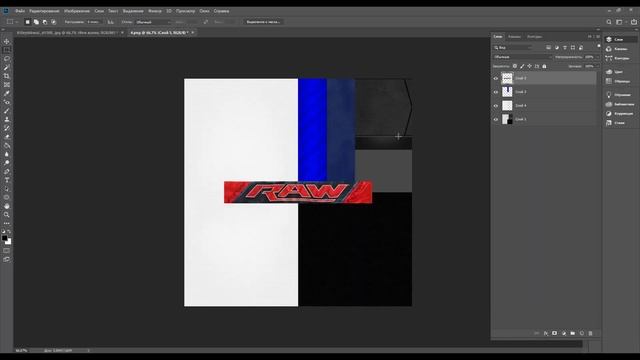The image size is (640, 360).
Task: Open the layer filter kind dropdown
Action: (513, 48)
